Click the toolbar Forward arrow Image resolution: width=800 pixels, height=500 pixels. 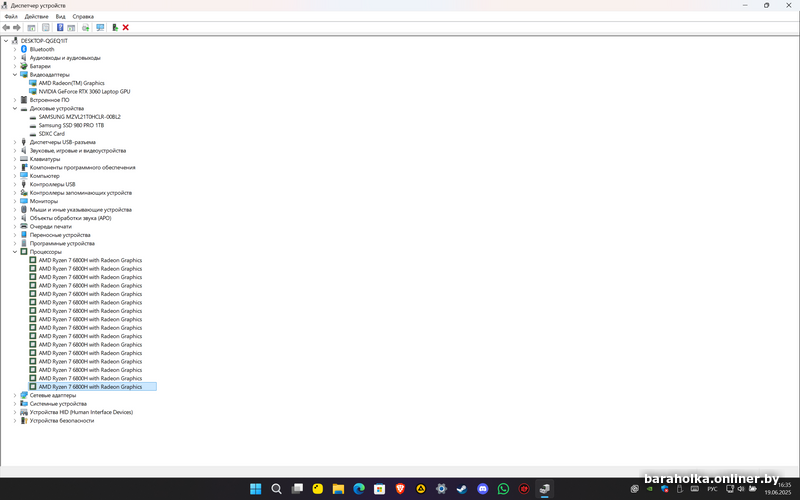coord(17,28)
